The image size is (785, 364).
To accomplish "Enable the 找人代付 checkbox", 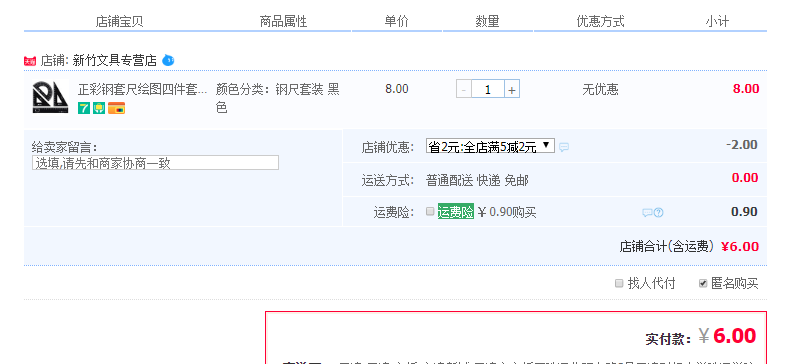I will coord(619,283).
